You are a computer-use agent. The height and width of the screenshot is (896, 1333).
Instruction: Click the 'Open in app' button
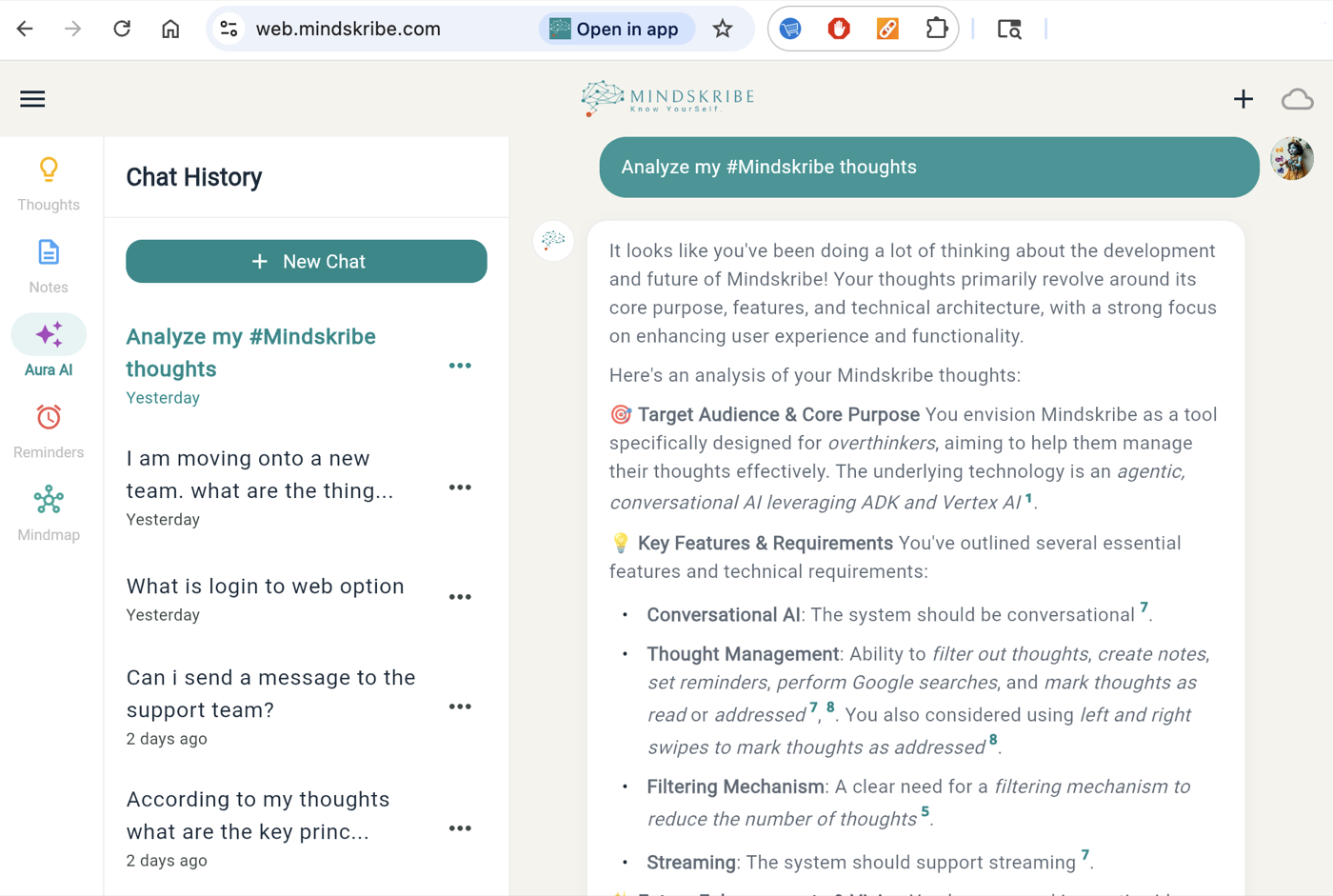click(x=616, y=29)
